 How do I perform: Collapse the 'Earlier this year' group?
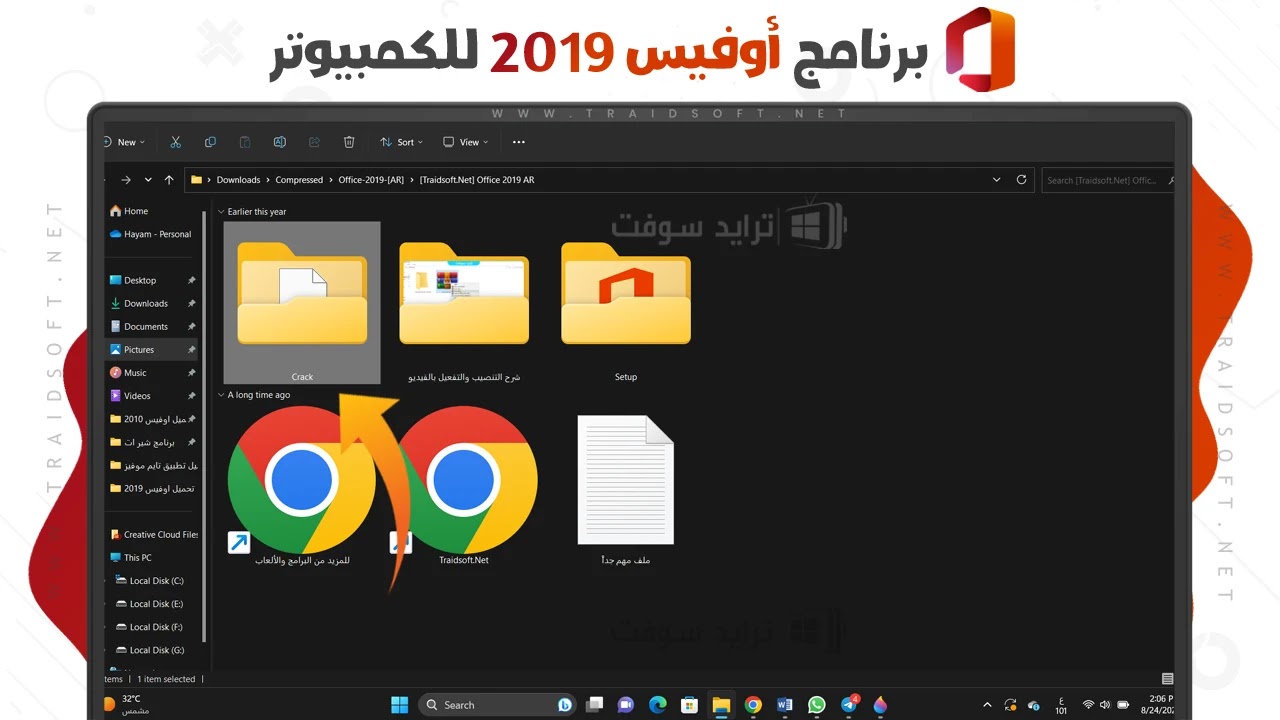click(x=221, y=212)
